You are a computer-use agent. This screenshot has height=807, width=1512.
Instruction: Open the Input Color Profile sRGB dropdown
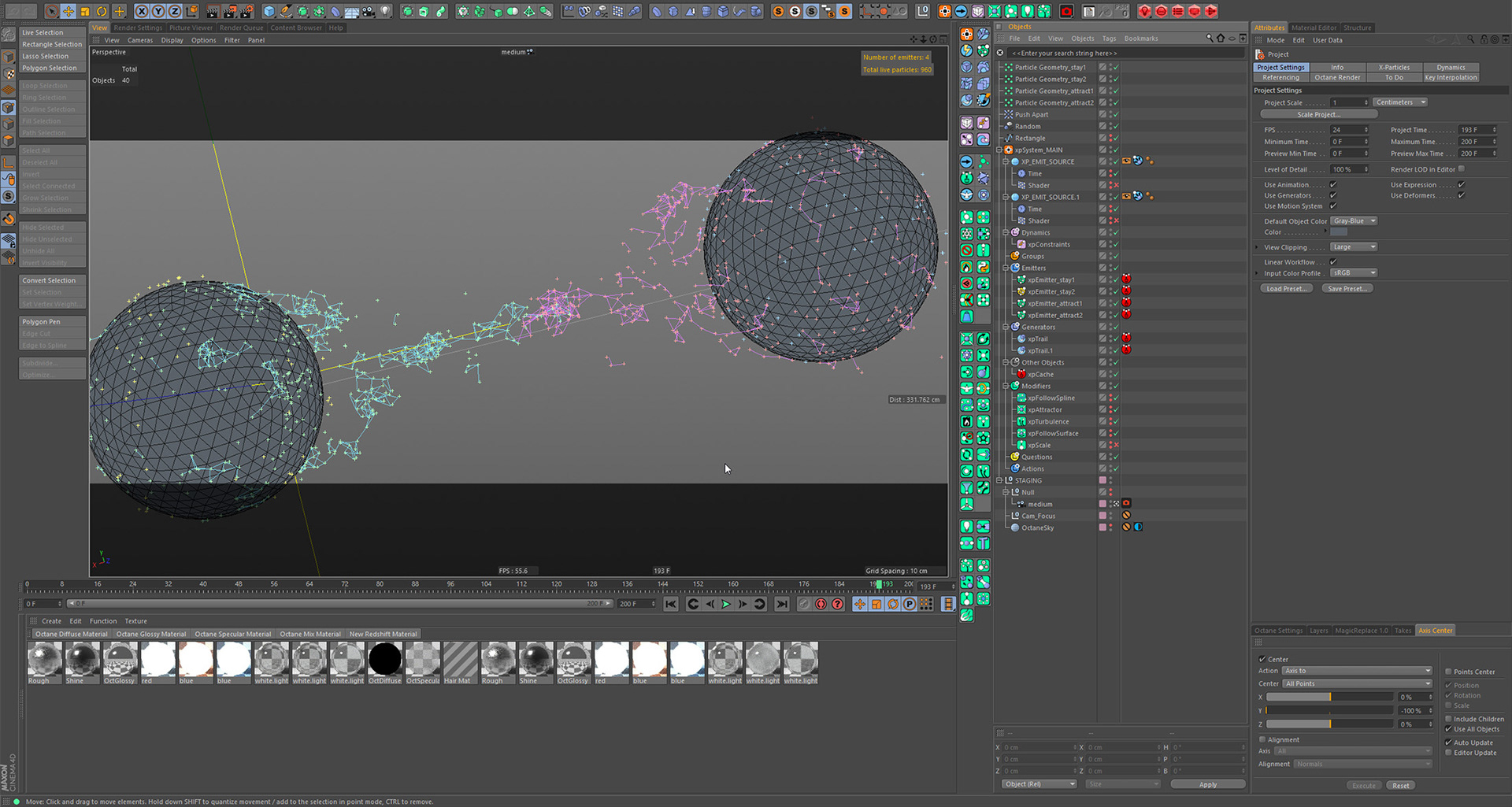coord(1354,273)
